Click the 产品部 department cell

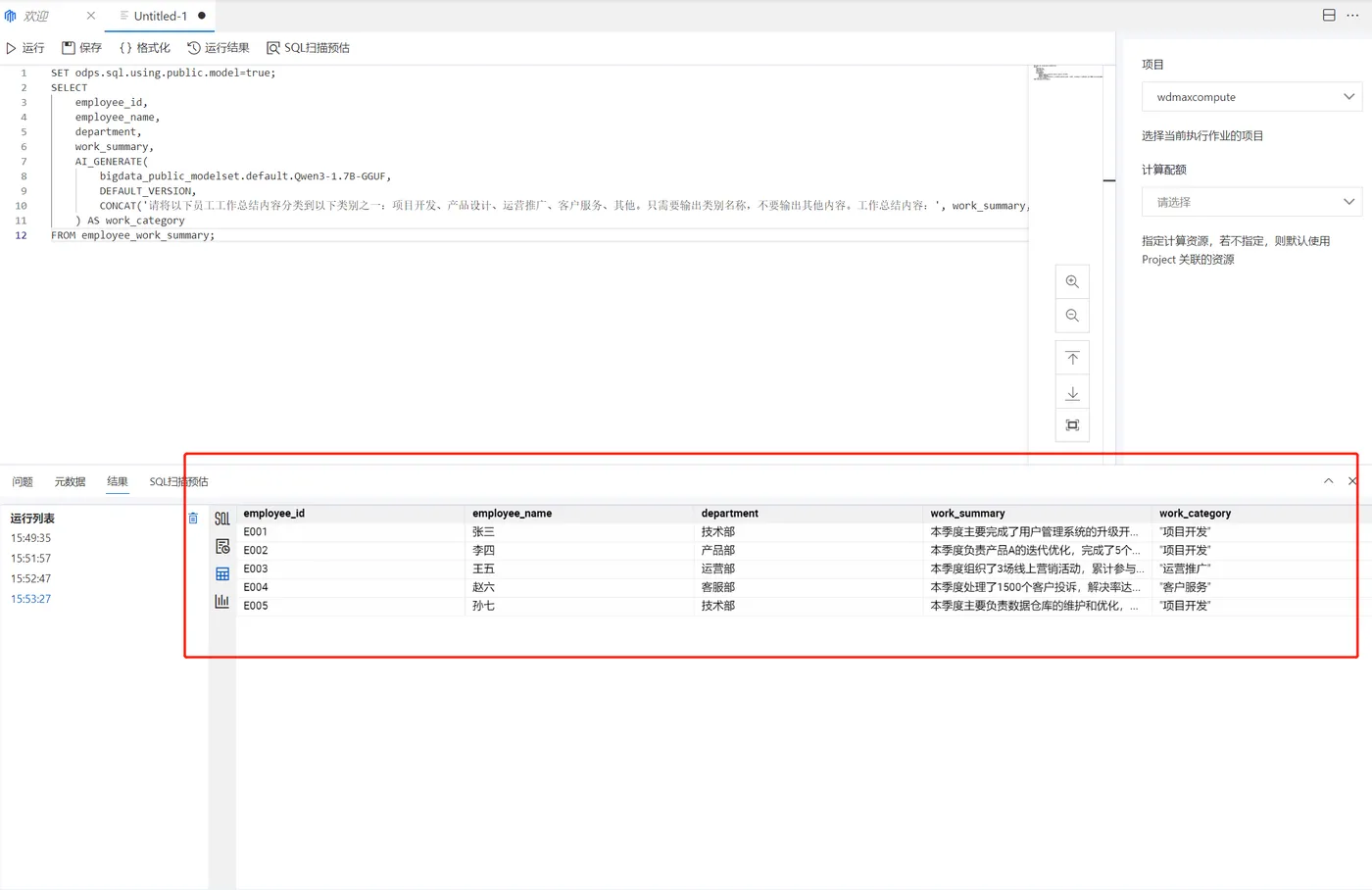coord(809,551)
